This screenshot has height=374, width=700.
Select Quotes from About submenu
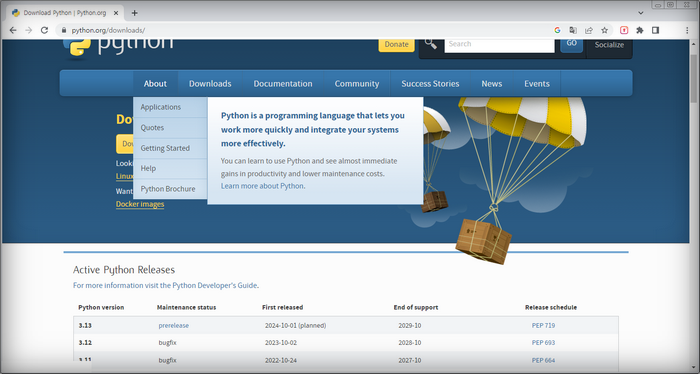170,128
